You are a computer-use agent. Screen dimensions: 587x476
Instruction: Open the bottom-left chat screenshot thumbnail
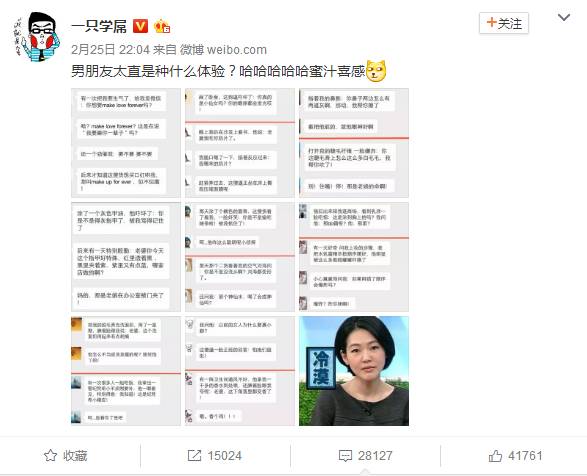126,371
